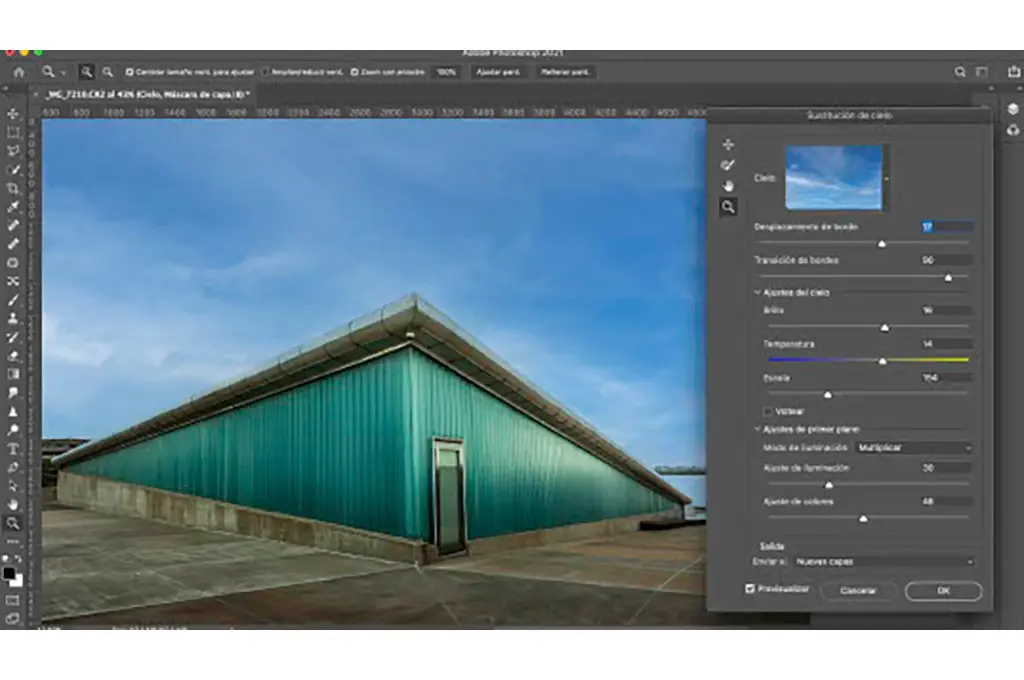Enable the Voltear checkbox
The height and width of the screenshot is (680, 1024).
[767, 411]
